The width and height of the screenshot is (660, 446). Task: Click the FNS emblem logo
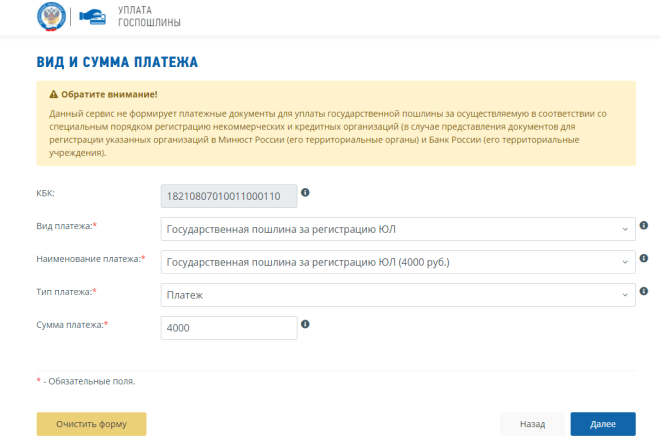[50, 17]
